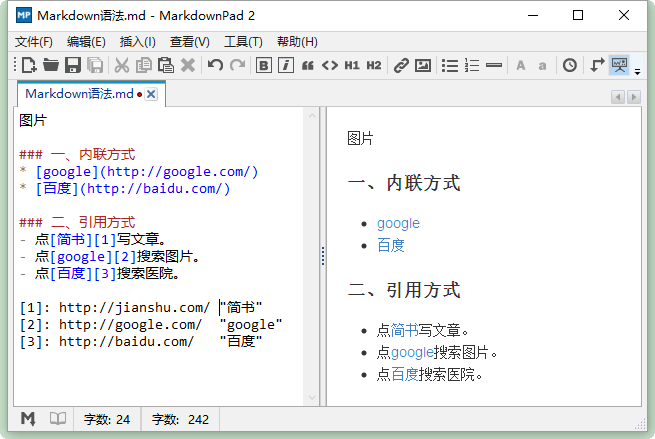Click 百度 link in 搜索医院 line

click(404, 375)
